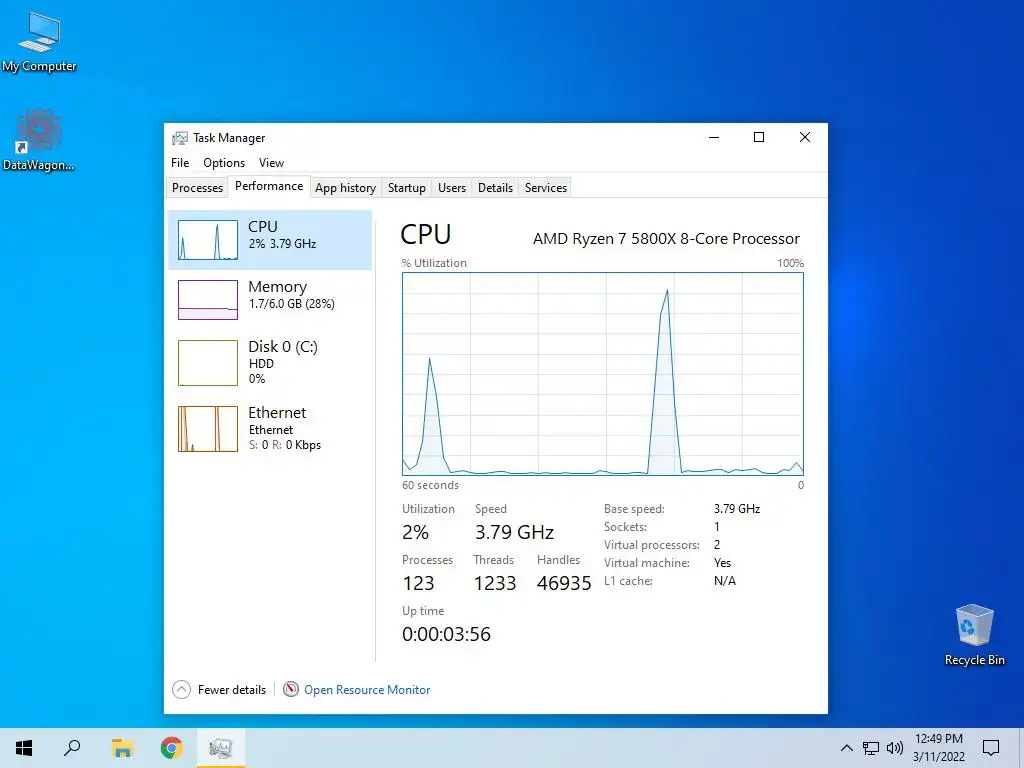1024x768 pixels.
Task: Open taskbar search magnifier
Action: (x=72, y=748)
